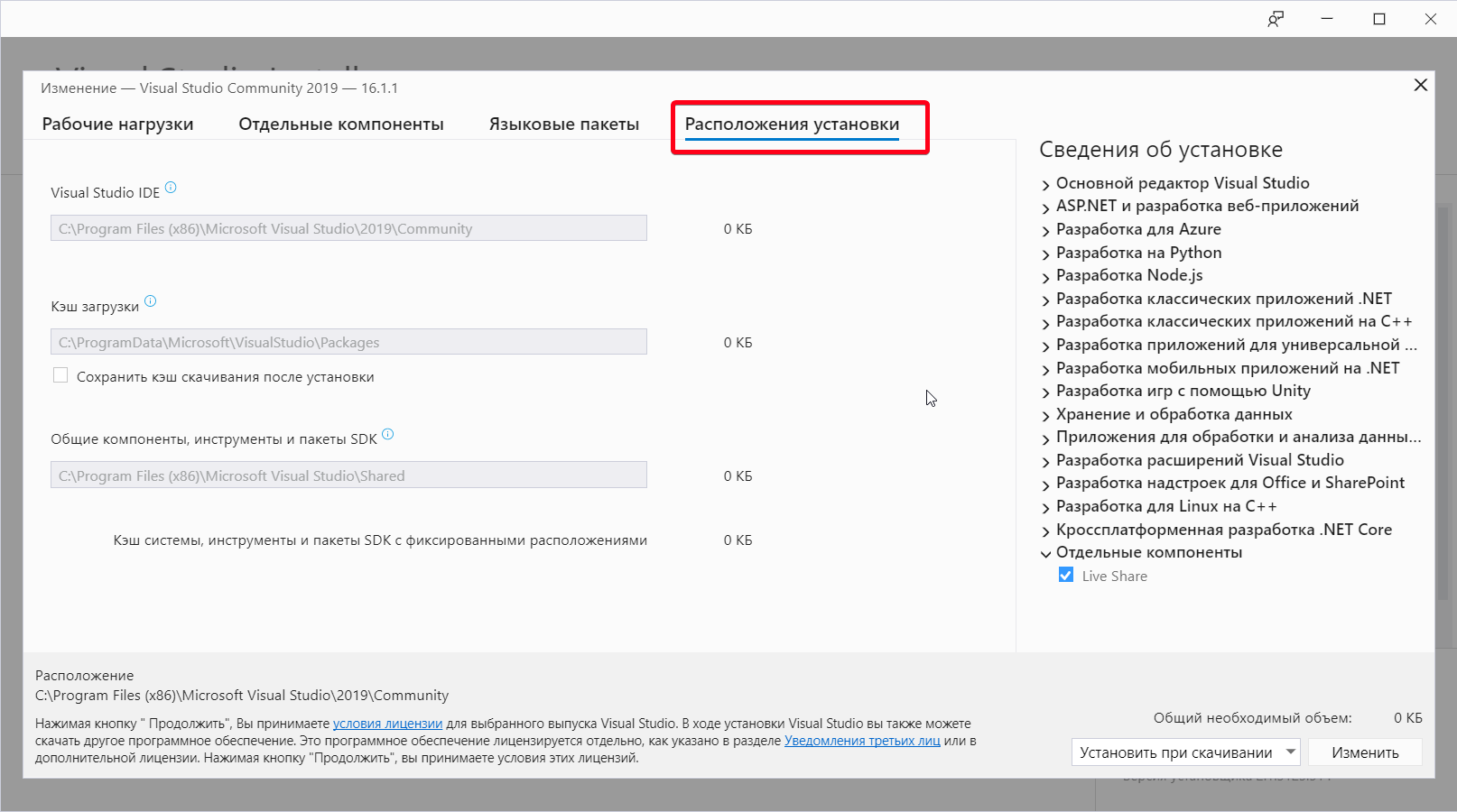Switch to the Отдельные компоненты tab
Image resolution: width=1457 pixels, height=812 pixels.
pos(341,125)
